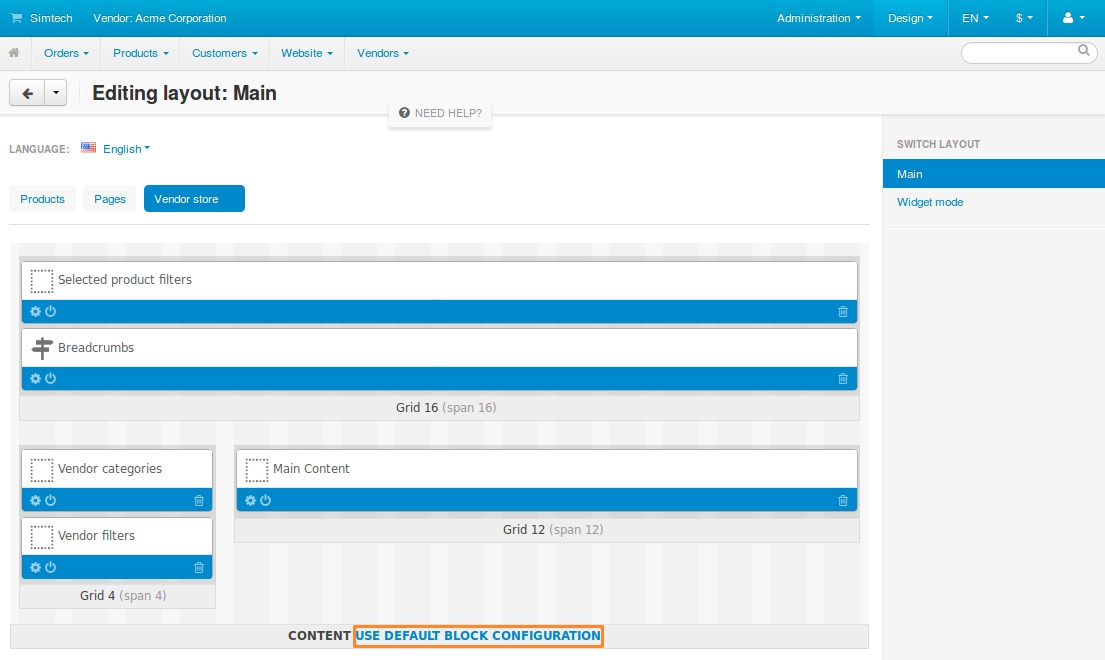Open the Administration dropdown

click(x=819, y=18)
